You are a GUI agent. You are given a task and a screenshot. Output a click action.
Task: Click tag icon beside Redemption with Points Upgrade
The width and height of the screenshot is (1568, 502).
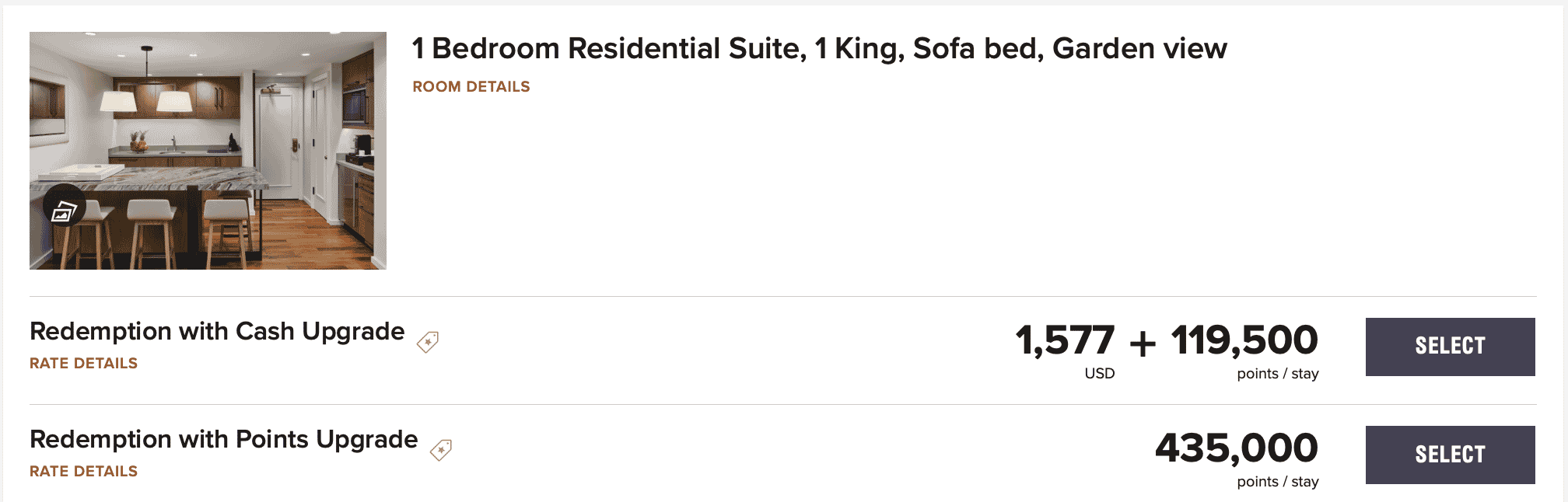441,450
